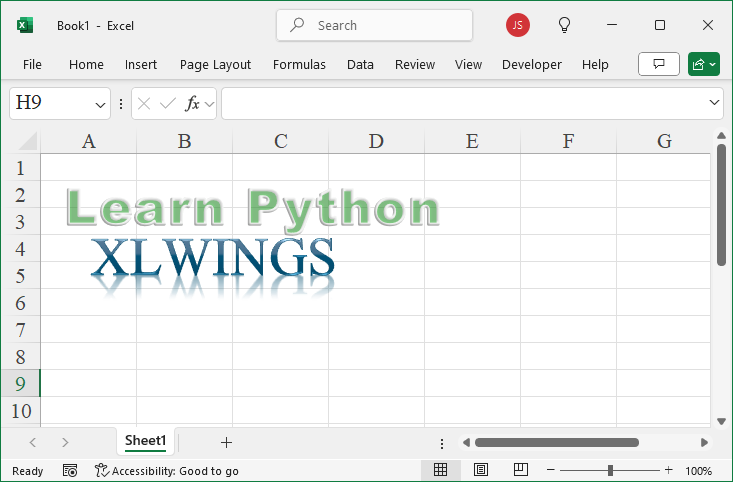Viewport: 733px width, 482px height.
Task: Open the Insert tab
Action: [x=141, y=65]
